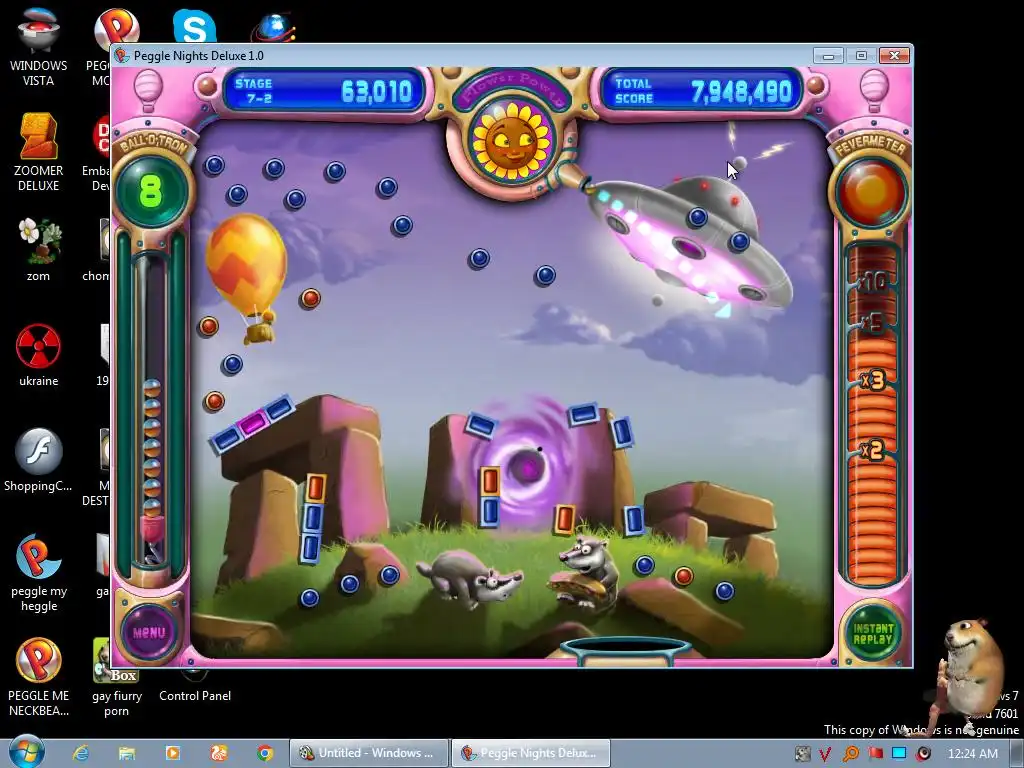The image size is (1024, 768).
Task: Click the ball catcher bucket at the bottom
Action: click(x=625, y=650)
